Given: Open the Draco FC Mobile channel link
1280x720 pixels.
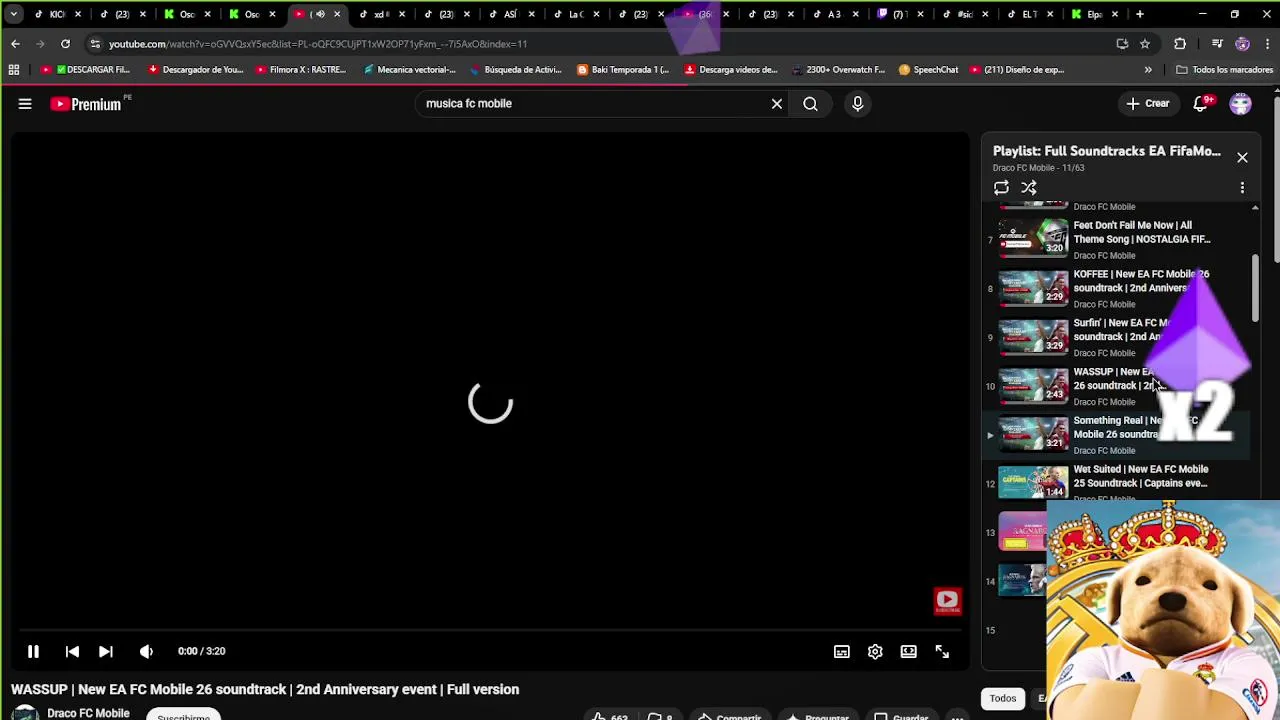Looking at the screenshot, I should pyautogui.click(x=88, y=713).
